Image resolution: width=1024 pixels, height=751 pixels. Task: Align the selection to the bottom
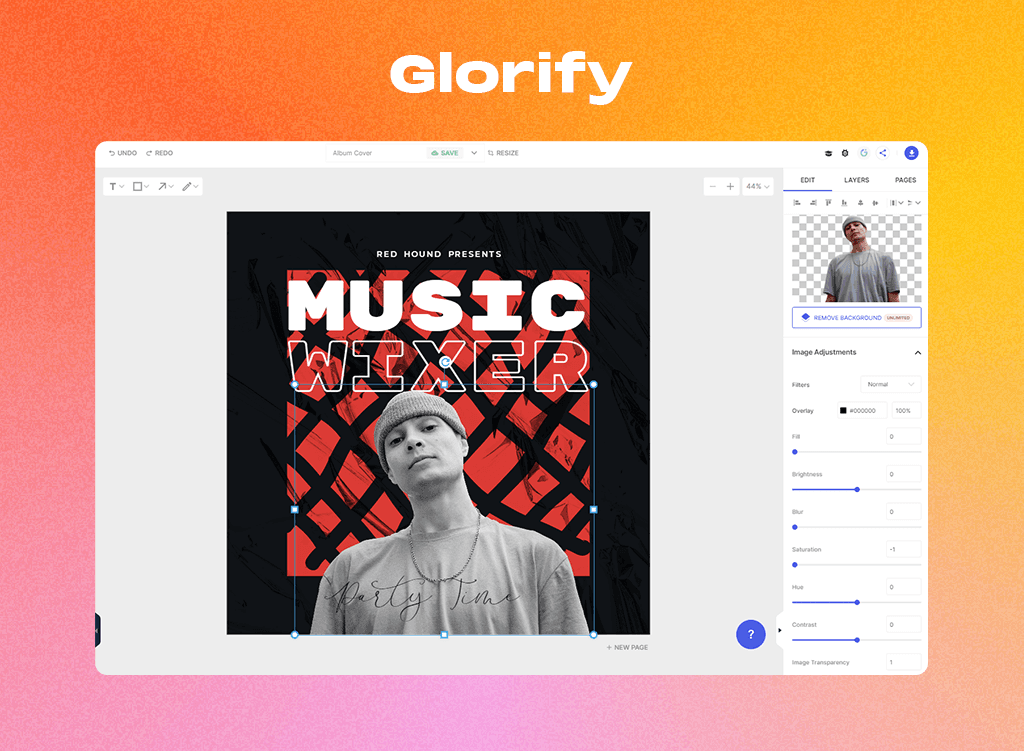click(844, 203)
